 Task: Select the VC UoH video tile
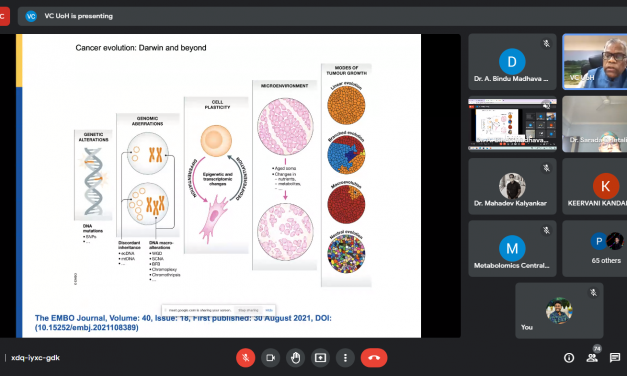(x=595, y=62)
